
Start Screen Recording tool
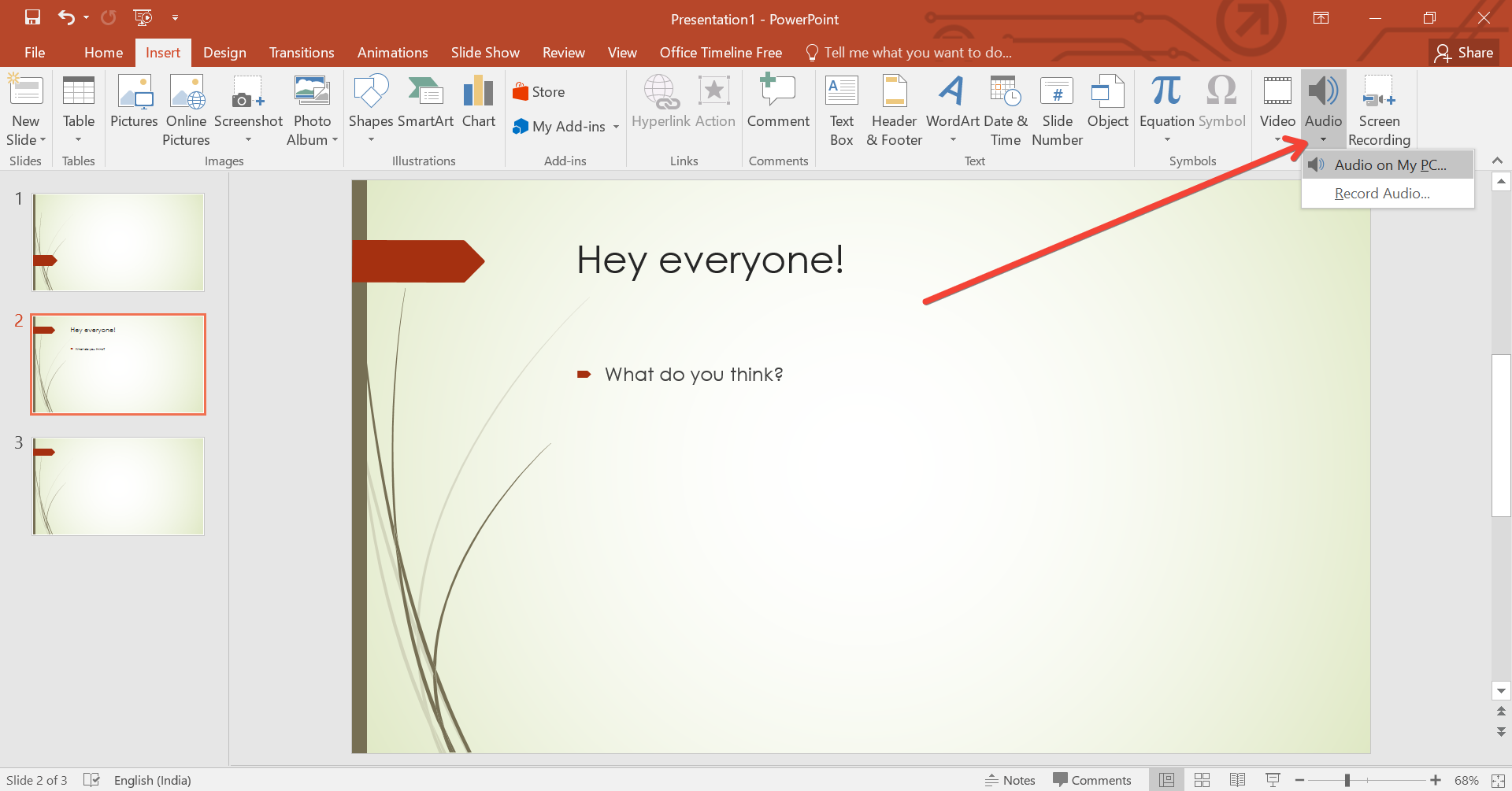tap(1379, 110)
